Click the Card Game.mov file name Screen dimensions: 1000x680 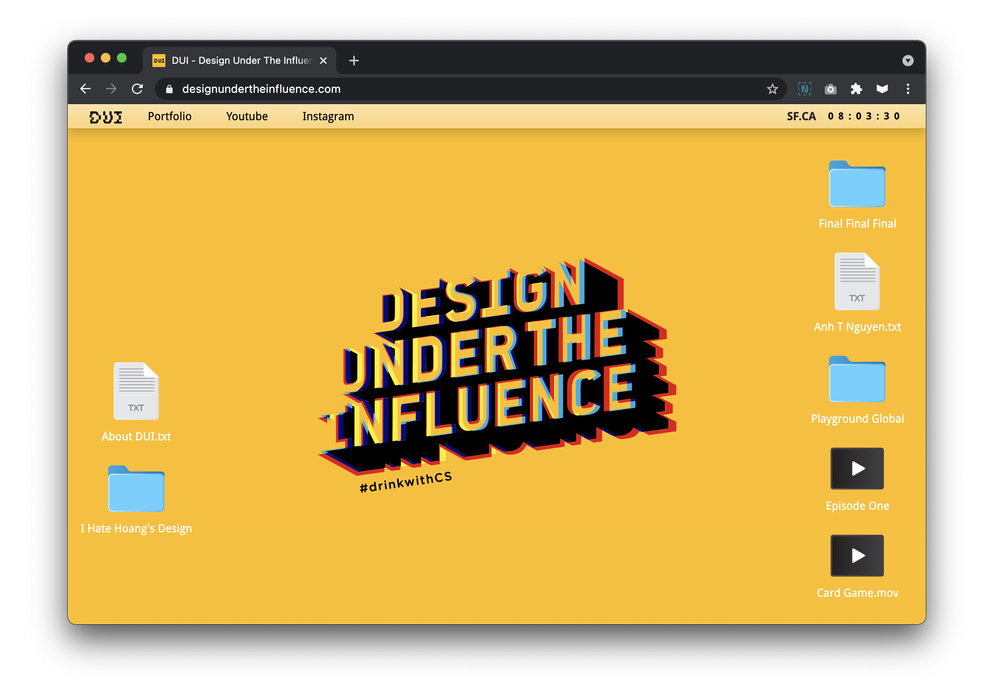pyautogui.click(x=857, y=593)
